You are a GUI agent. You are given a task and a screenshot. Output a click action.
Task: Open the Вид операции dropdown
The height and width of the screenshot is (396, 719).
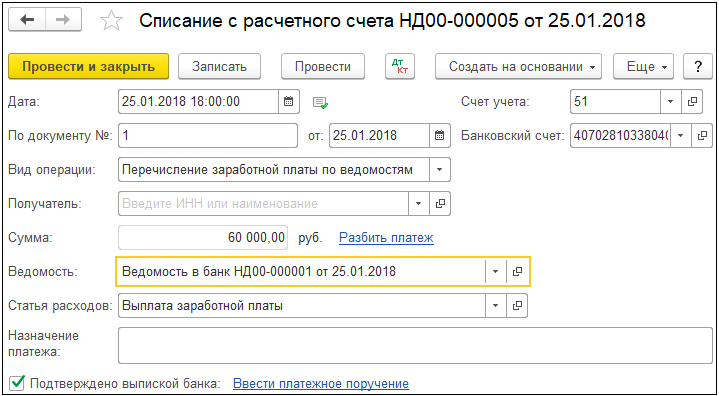pos(440,170)
